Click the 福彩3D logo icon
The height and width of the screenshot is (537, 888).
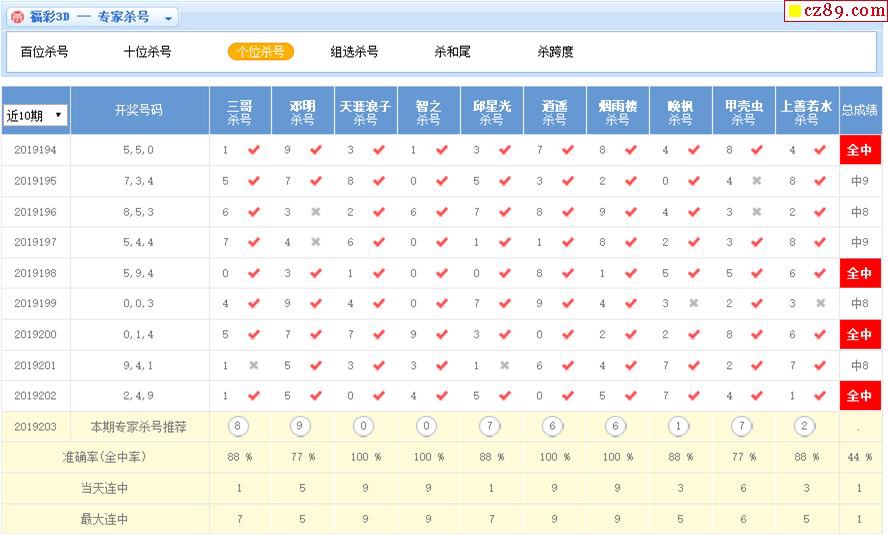[x=18, y=17]
